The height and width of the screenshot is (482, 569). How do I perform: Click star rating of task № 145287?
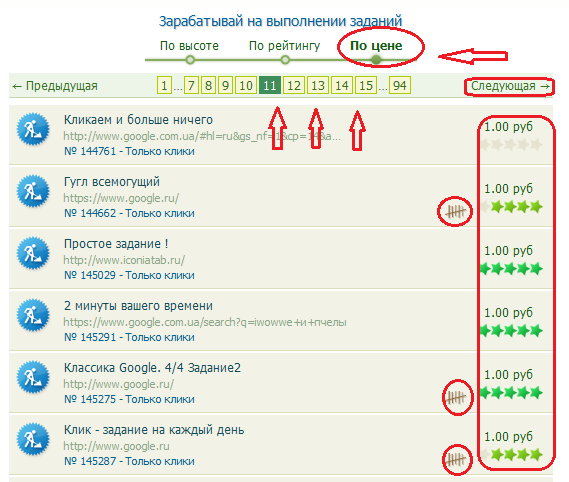click(x=511, y=454)
